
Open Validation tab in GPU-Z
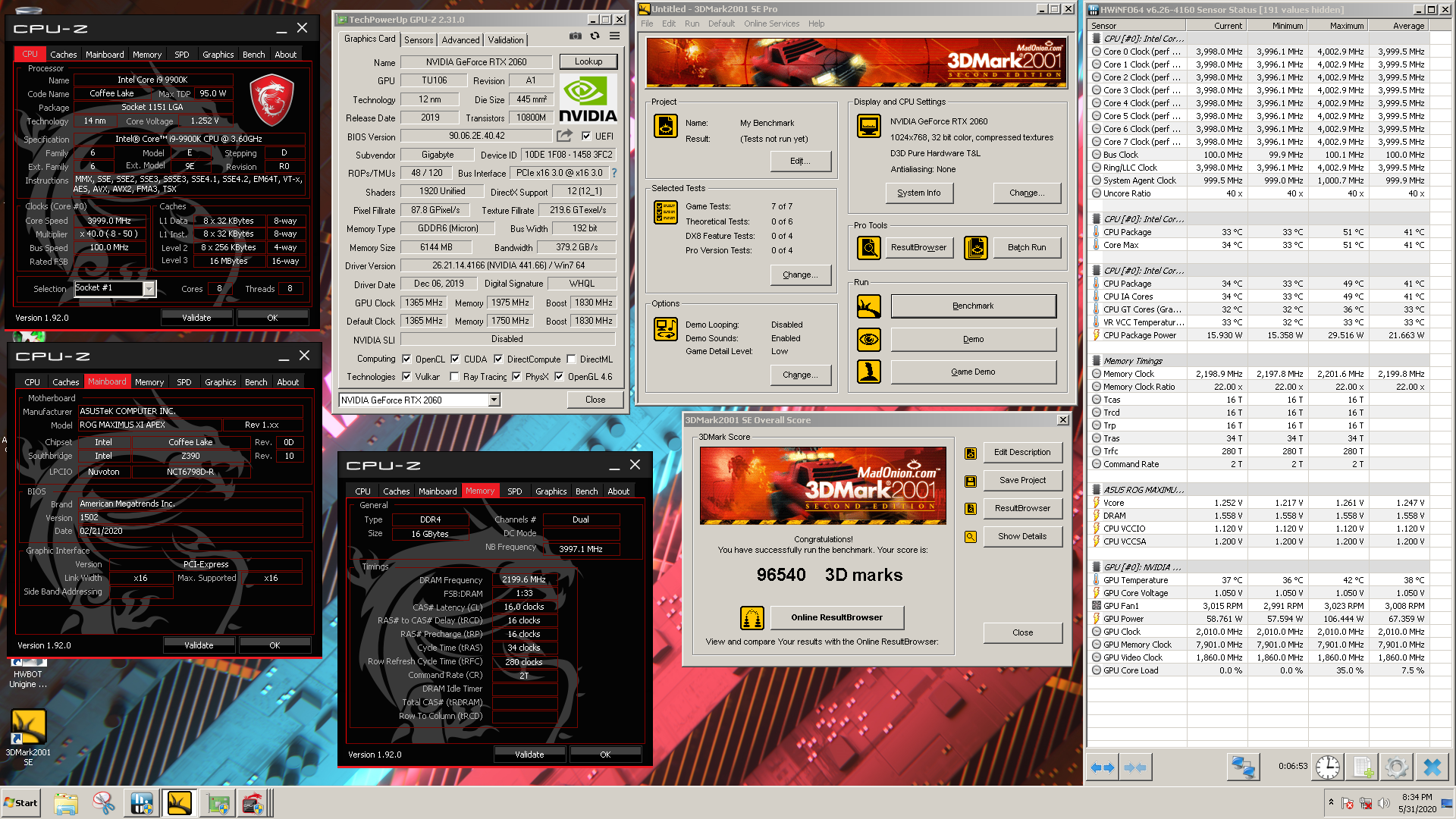click(506, 40)
